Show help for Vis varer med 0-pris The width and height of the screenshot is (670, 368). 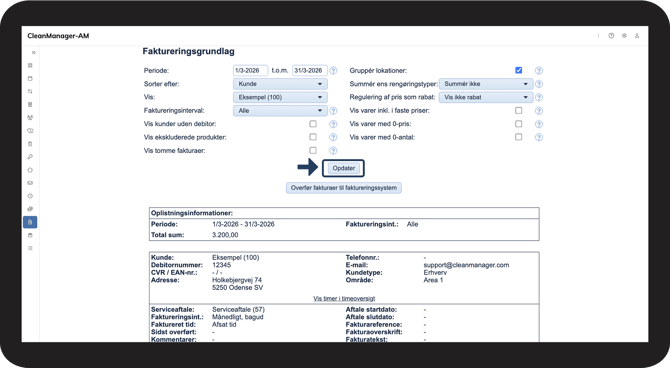(539, 124)
